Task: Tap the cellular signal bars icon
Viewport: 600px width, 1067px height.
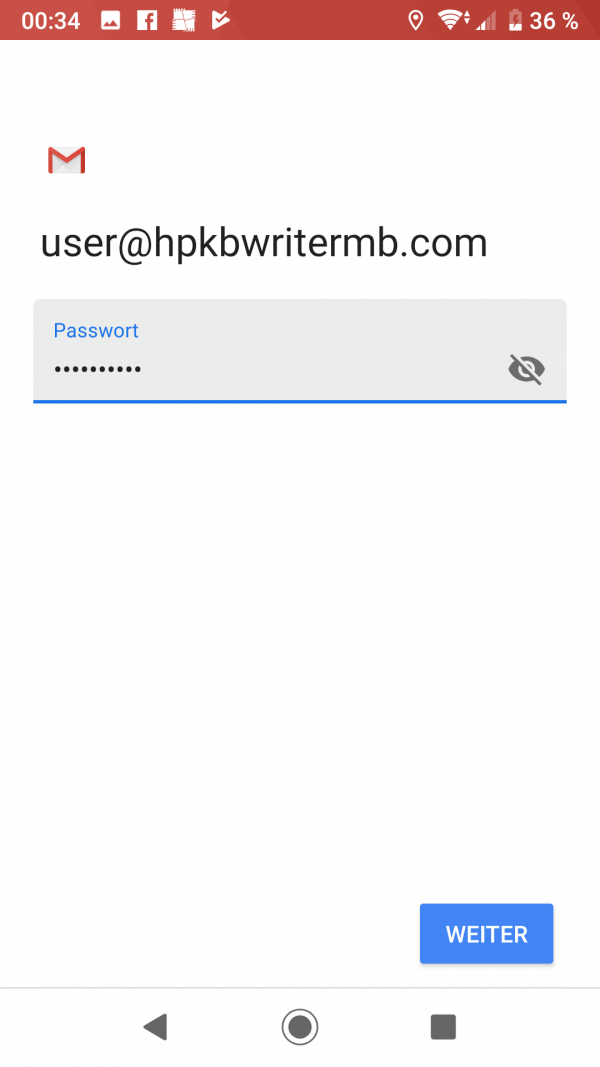Action: 486,21
